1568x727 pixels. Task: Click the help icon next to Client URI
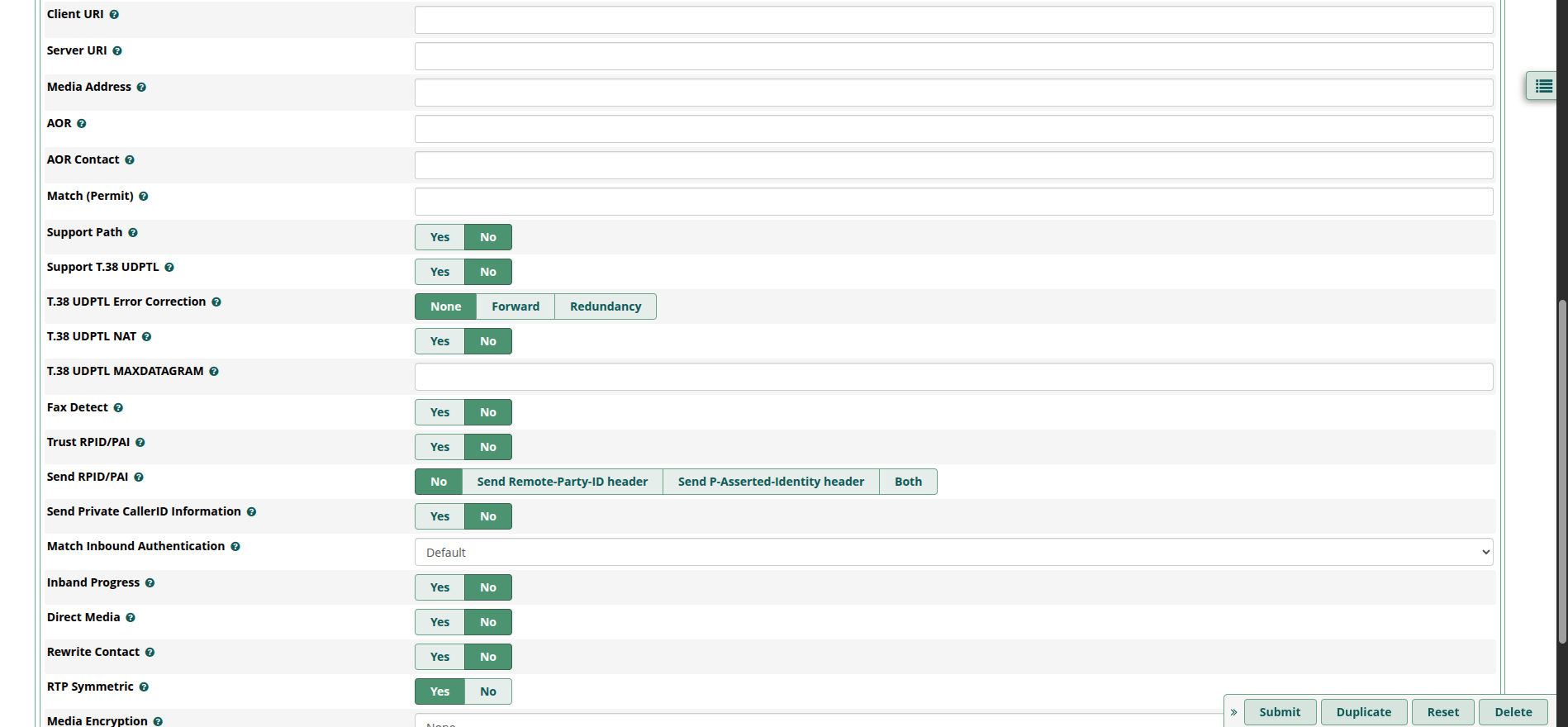tap(114, 15)
